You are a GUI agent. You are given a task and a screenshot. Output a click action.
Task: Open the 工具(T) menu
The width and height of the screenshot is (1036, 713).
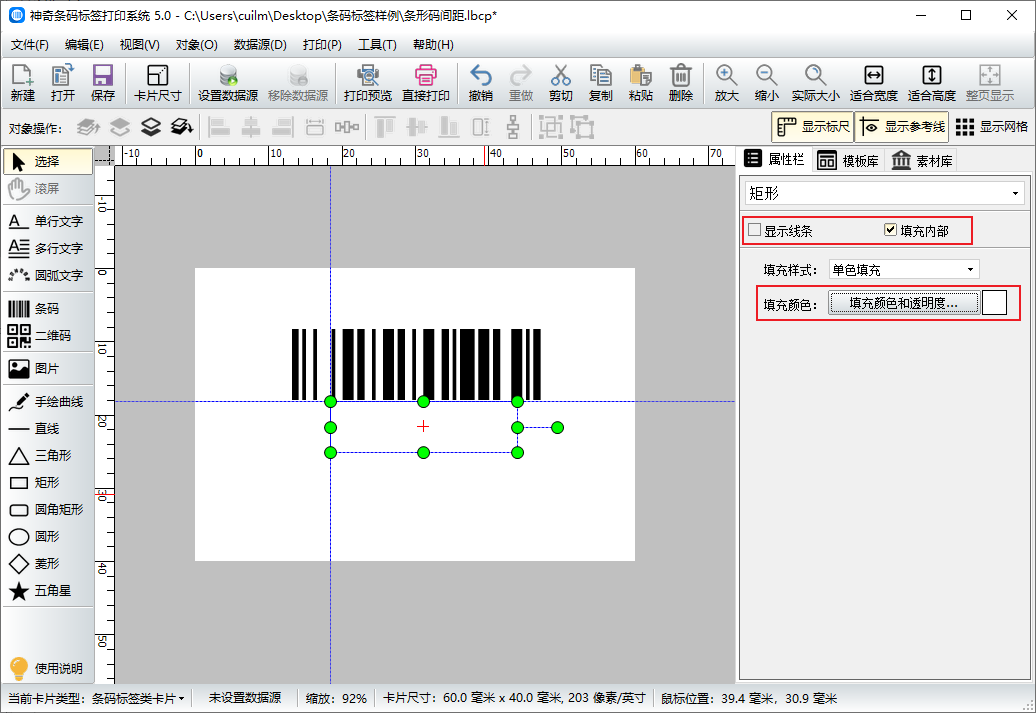[x=377, y=45]
